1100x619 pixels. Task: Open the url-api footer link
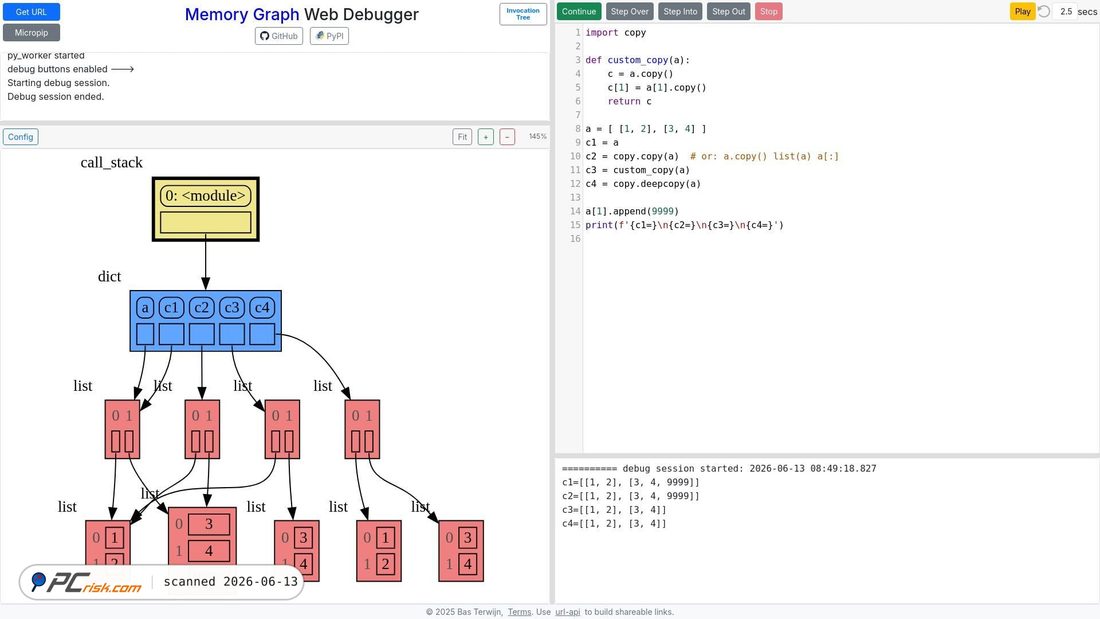(568, 612)
